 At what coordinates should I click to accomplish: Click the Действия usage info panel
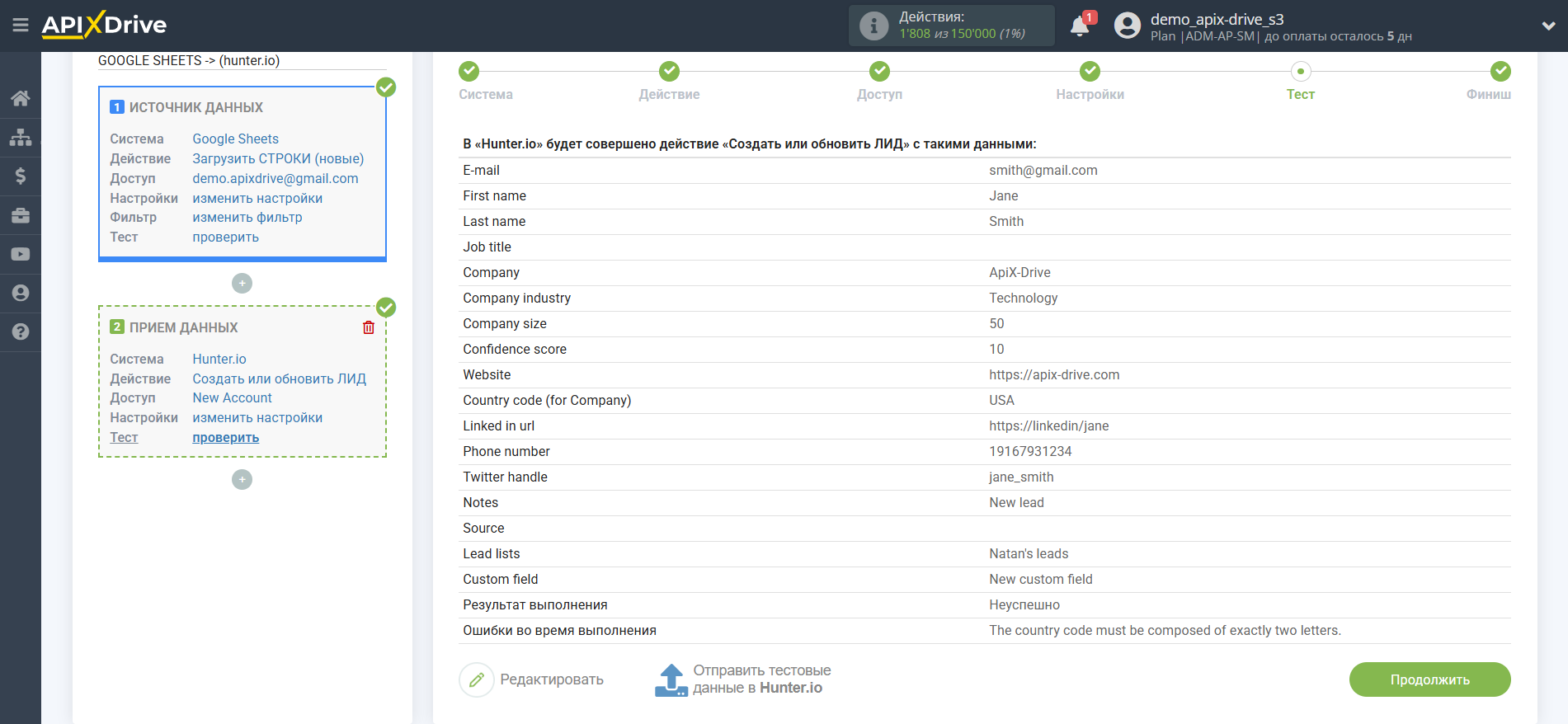(x=951, y=26)
